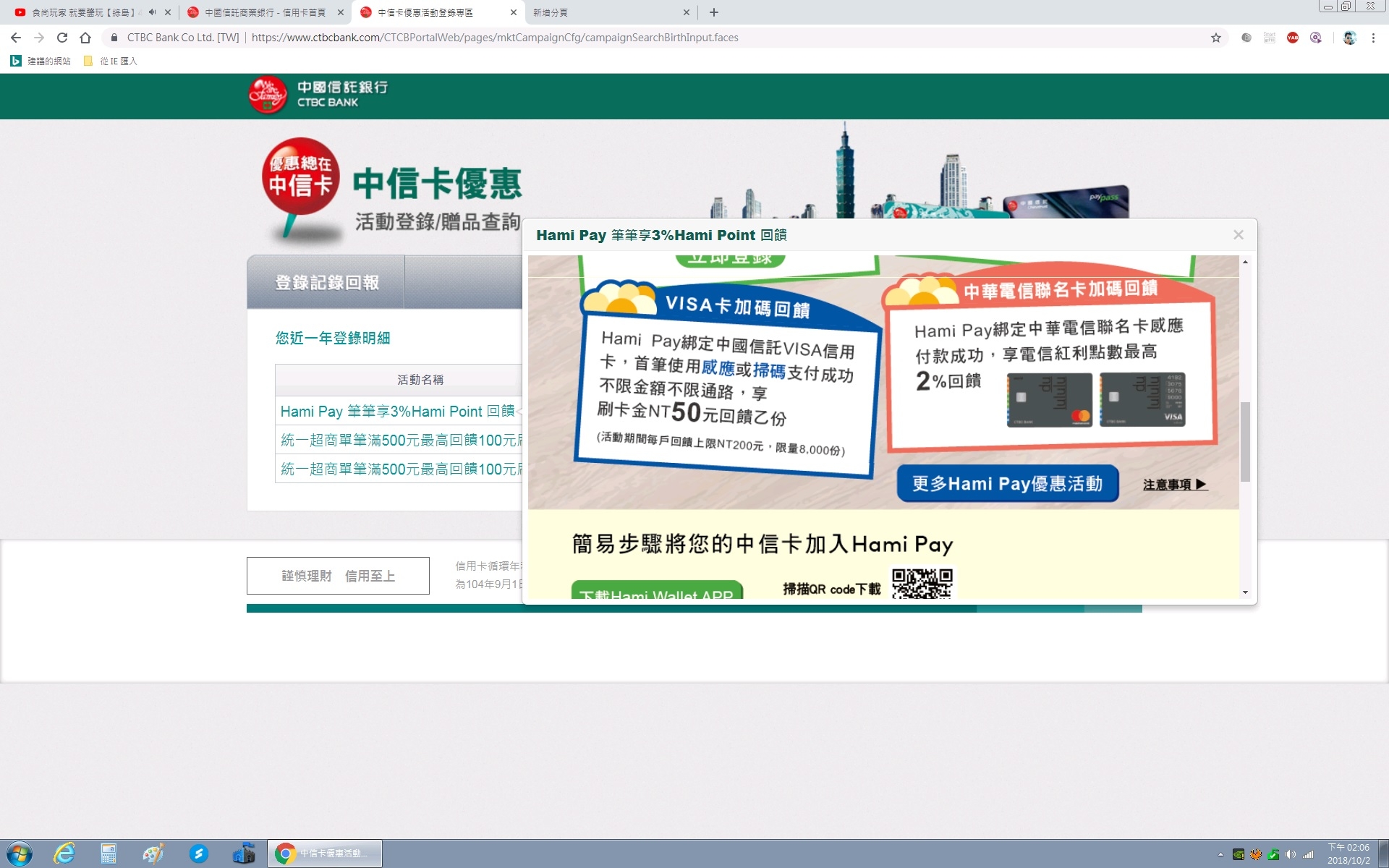The image size is (1389, 868).
Task: Close the YouTube tab
Action: point(168,12)
